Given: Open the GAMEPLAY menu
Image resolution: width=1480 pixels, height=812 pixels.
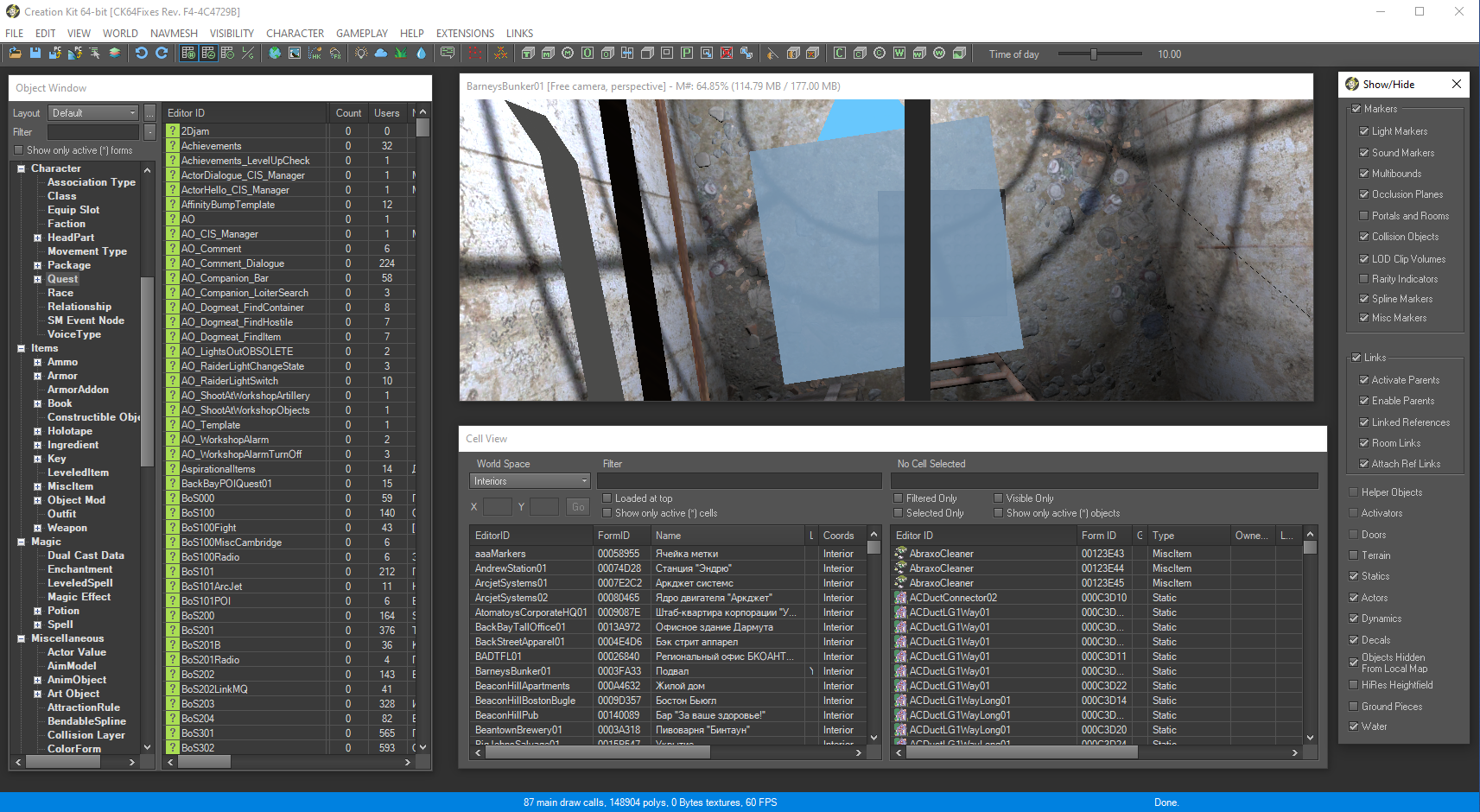Looking at the screenshot, I should click(x=361, y=34).
